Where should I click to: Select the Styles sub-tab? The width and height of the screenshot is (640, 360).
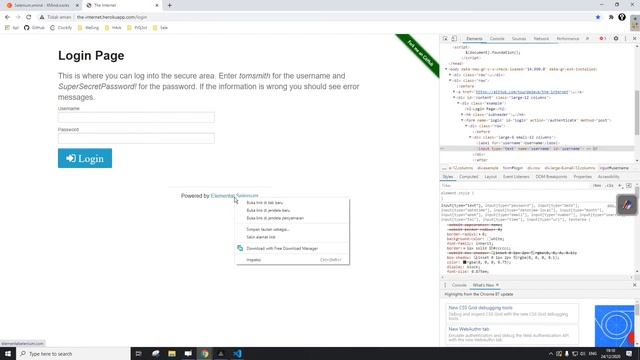point(448,177)
